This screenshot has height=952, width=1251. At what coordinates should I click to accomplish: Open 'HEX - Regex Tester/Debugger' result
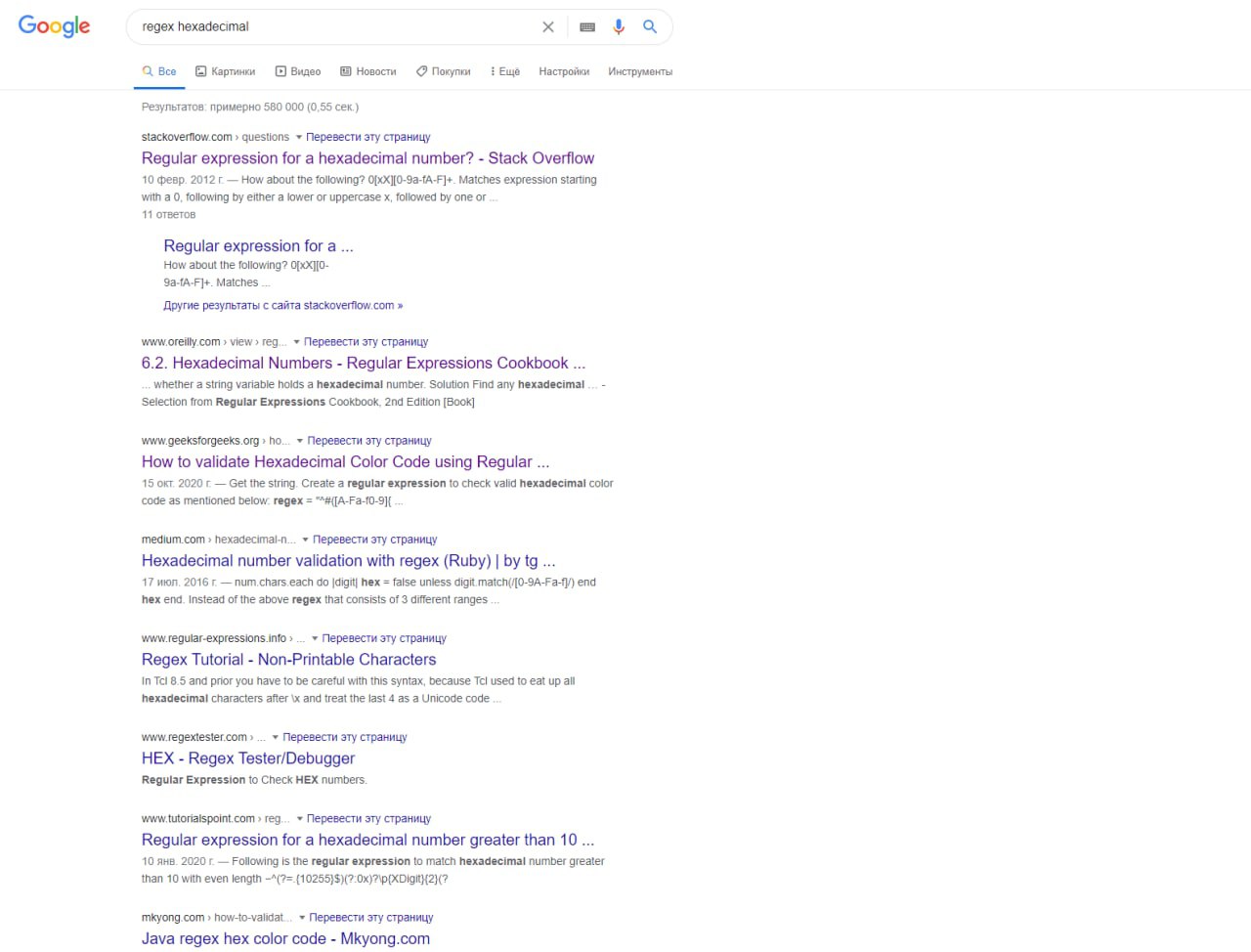point(248,758)
